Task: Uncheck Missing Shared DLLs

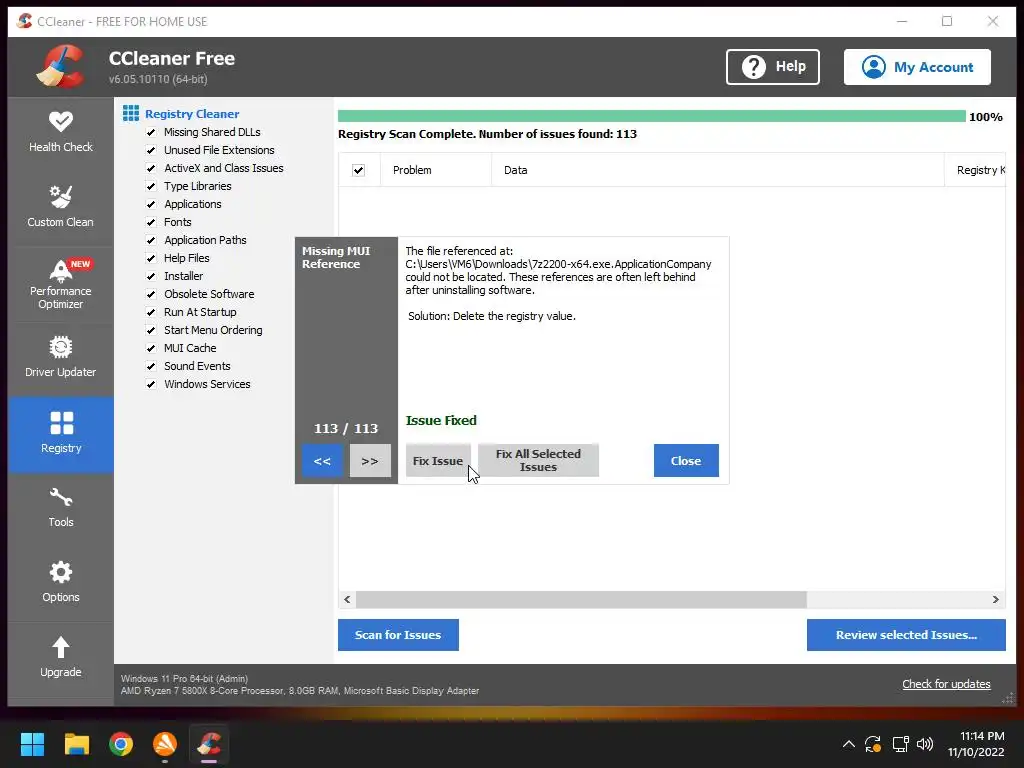Action: coord(151,132)
